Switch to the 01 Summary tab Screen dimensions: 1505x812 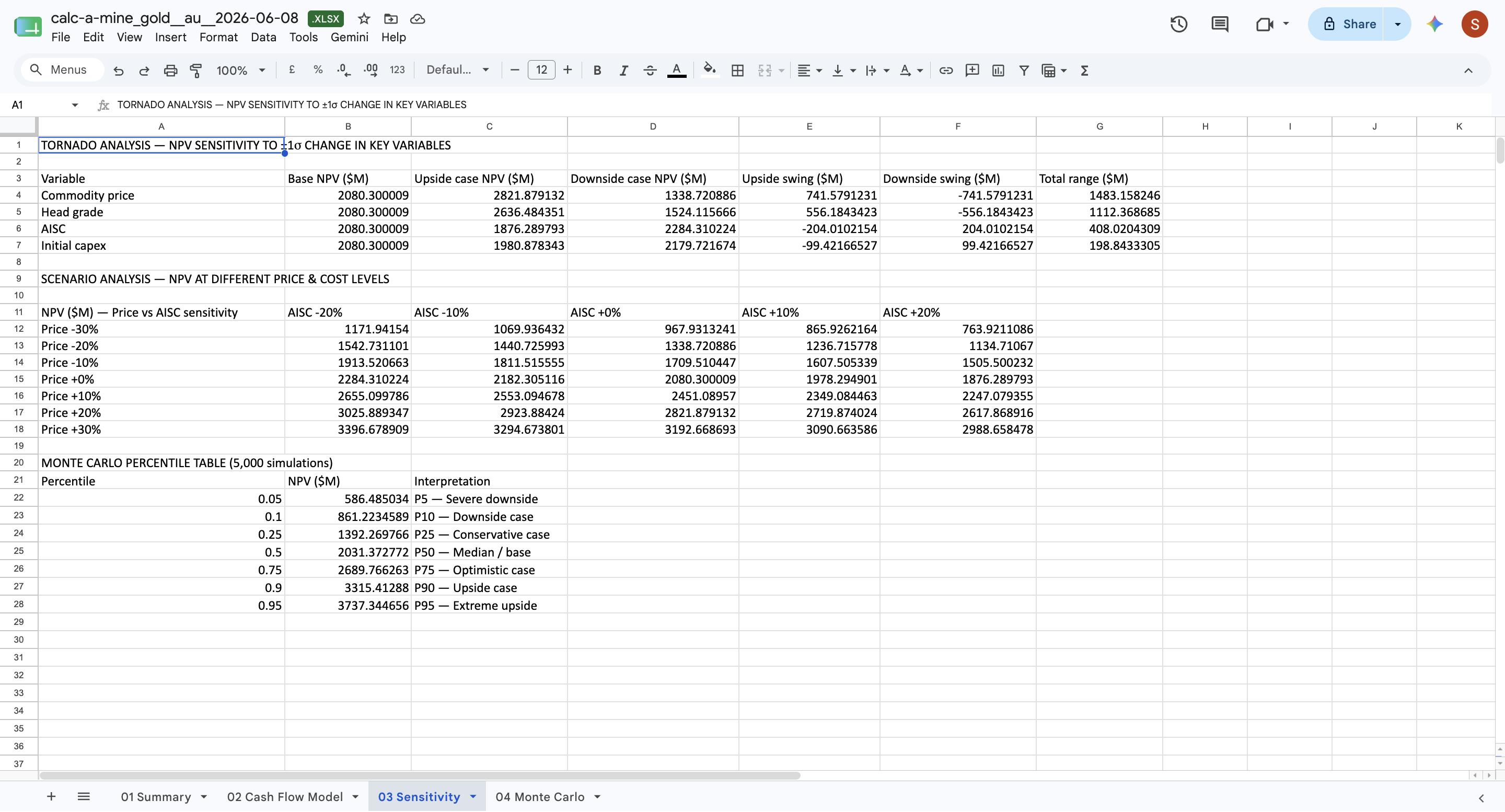tap(156, 797)
